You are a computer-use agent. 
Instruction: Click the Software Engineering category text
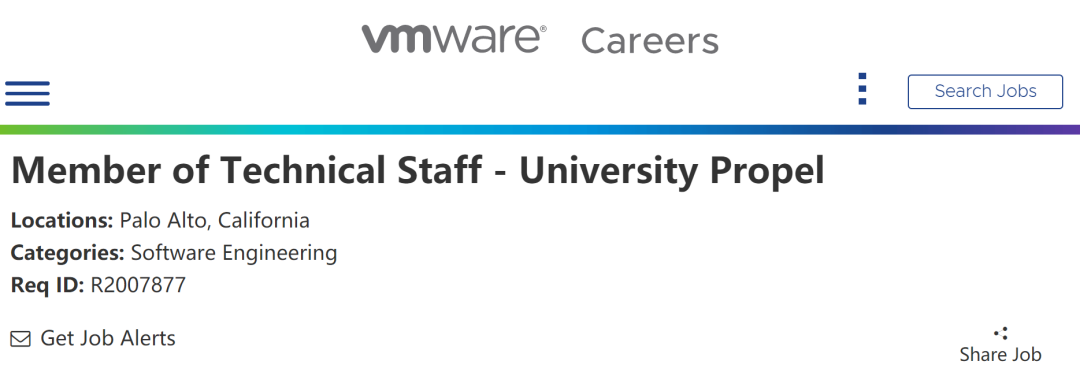(234, 253)
